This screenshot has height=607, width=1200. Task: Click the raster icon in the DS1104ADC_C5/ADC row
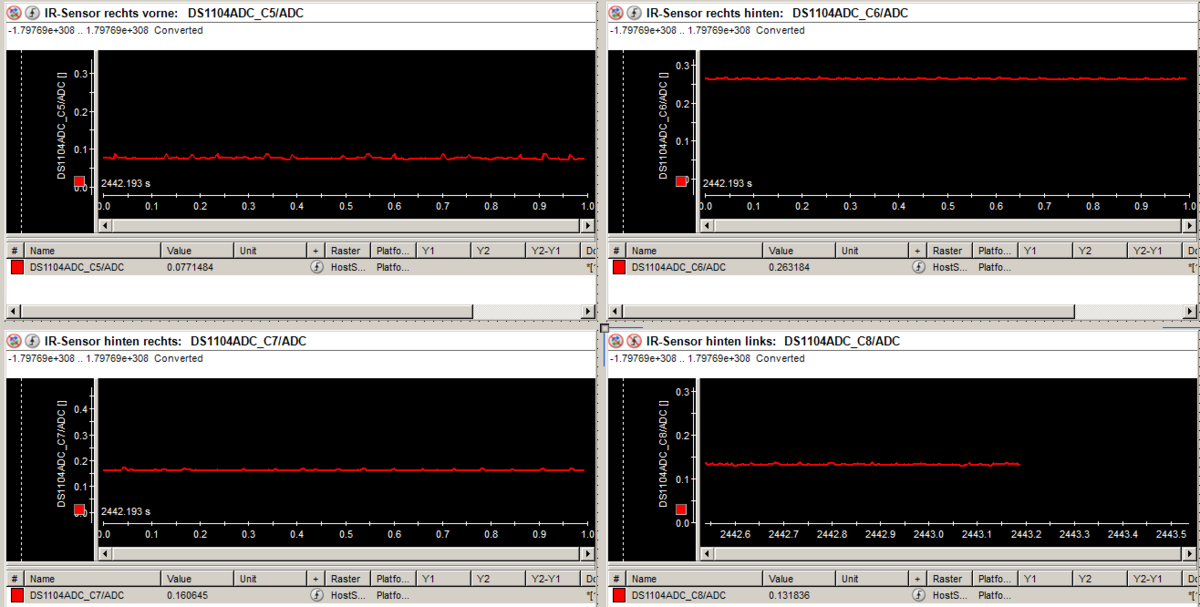coord(316,267)
